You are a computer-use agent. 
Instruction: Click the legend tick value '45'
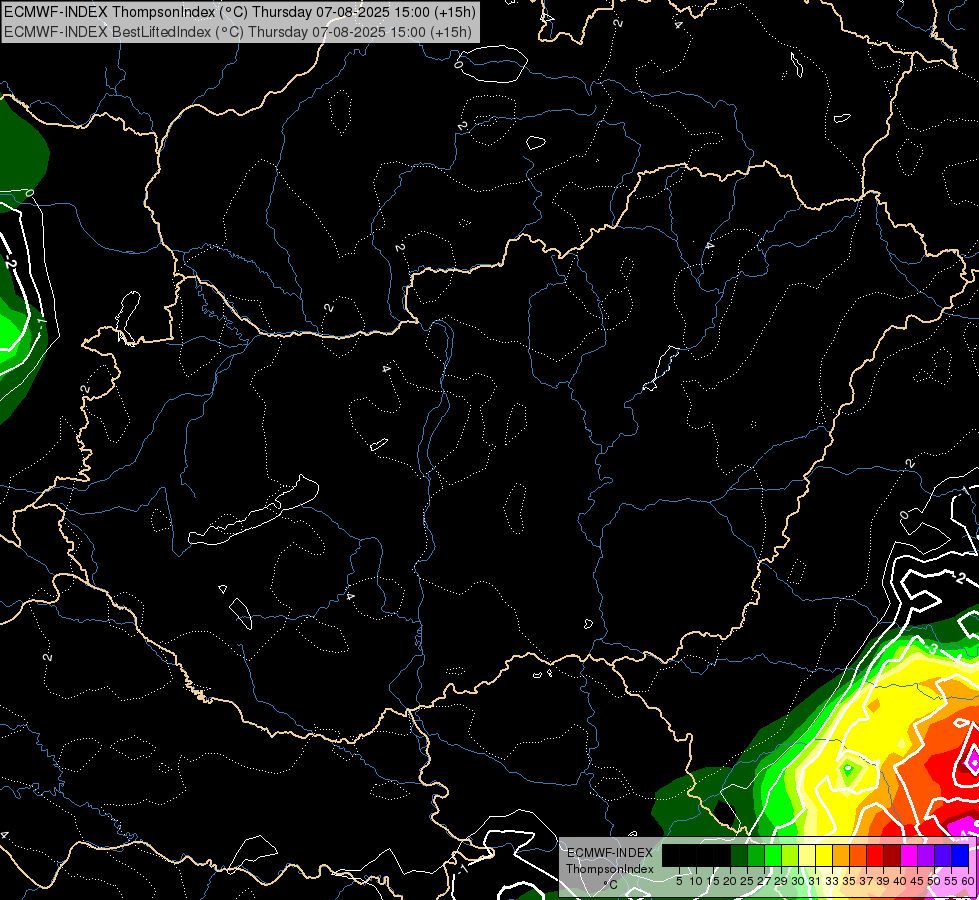tap(917, 881)
